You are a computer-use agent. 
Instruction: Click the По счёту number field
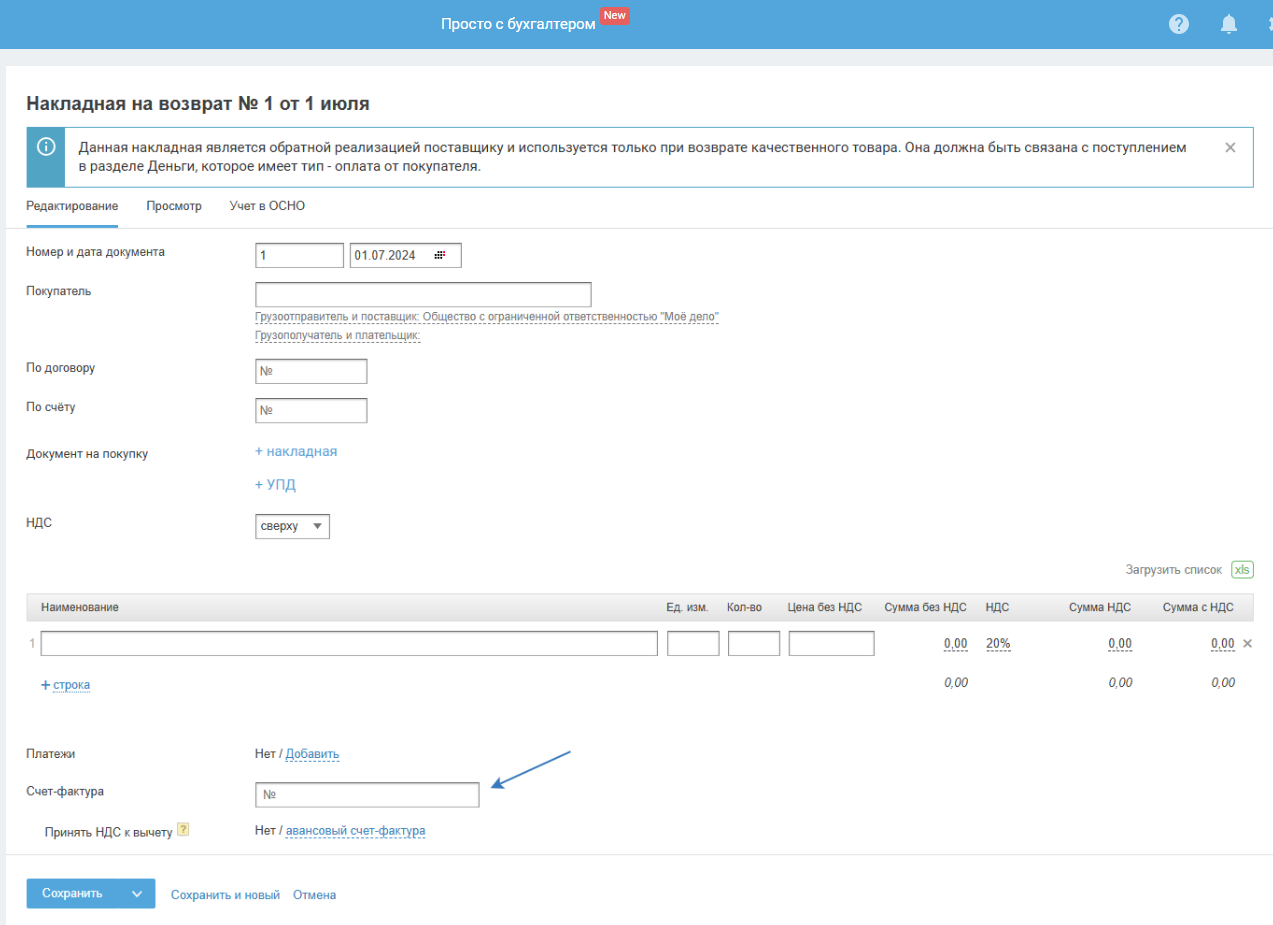[x=311, y=410]
